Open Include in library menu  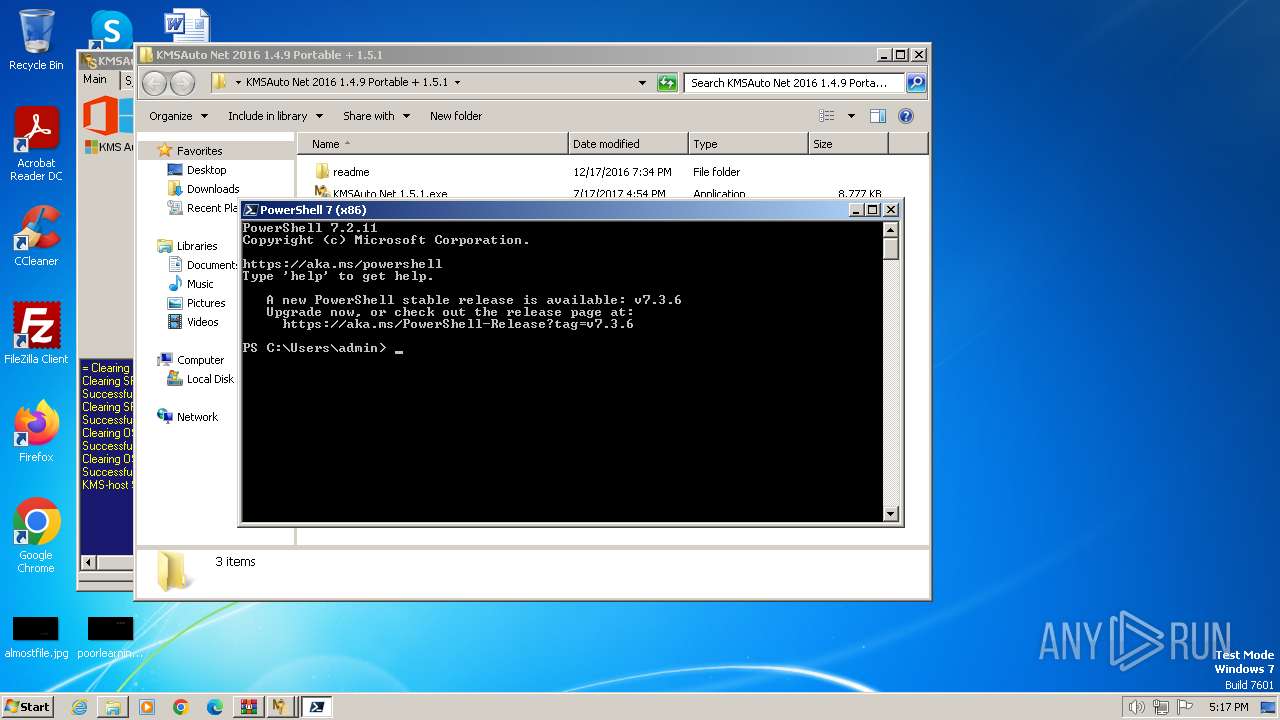point(275,116)
